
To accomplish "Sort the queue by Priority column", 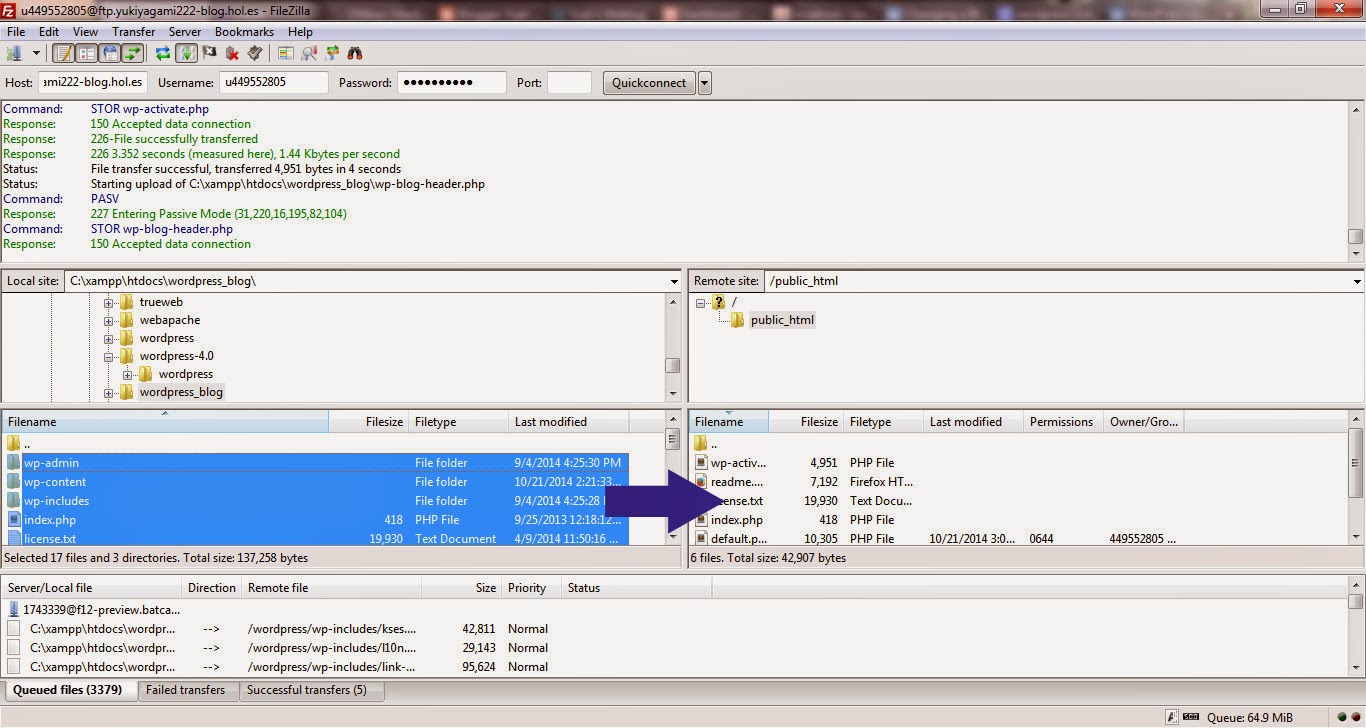I will coord(530,588).
